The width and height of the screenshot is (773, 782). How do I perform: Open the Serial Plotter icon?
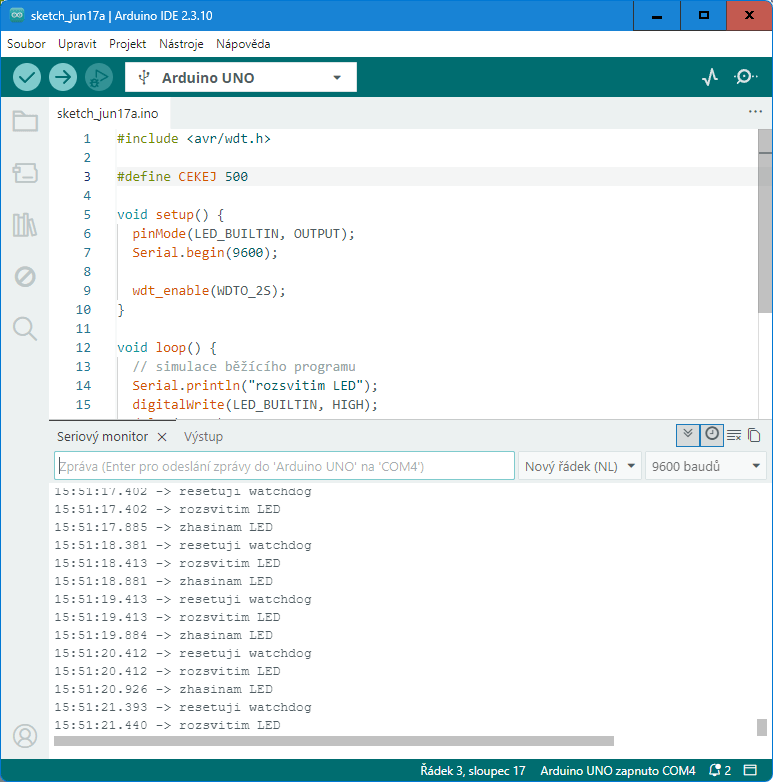click(710, 77)
